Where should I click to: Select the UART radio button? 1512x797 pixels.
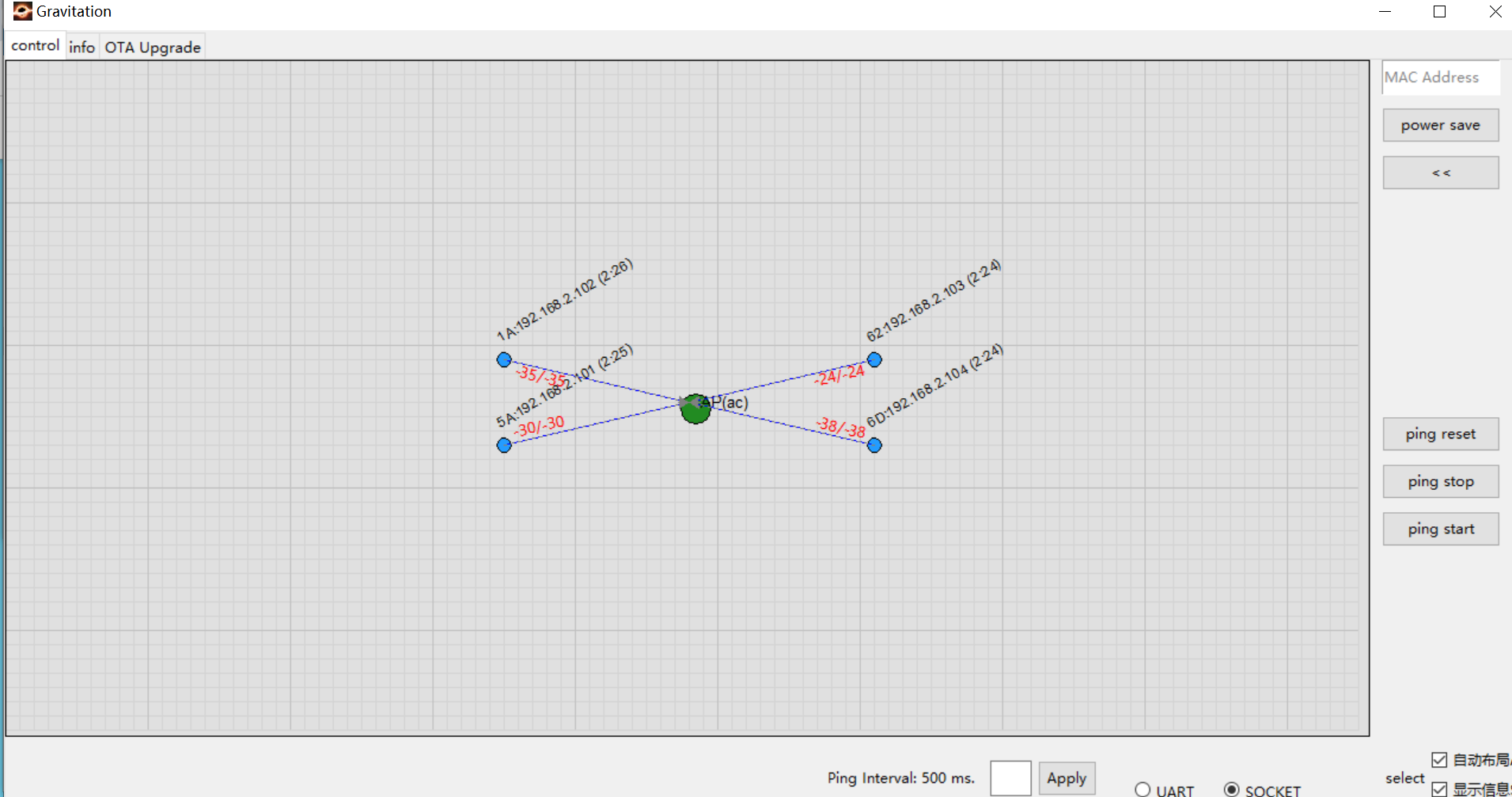coord(1143,789)
